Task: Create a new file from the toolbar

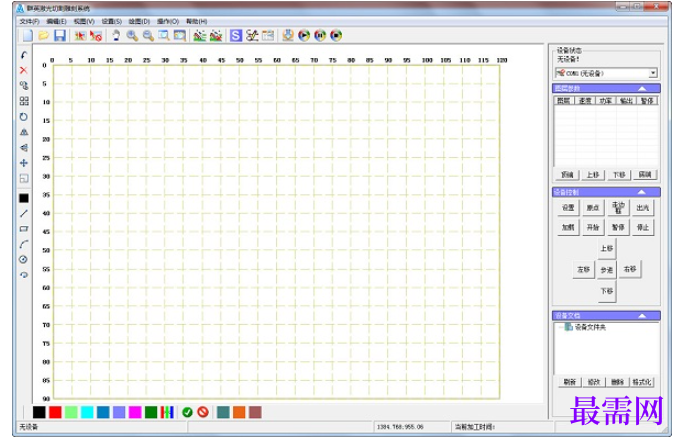Action: 28,36
